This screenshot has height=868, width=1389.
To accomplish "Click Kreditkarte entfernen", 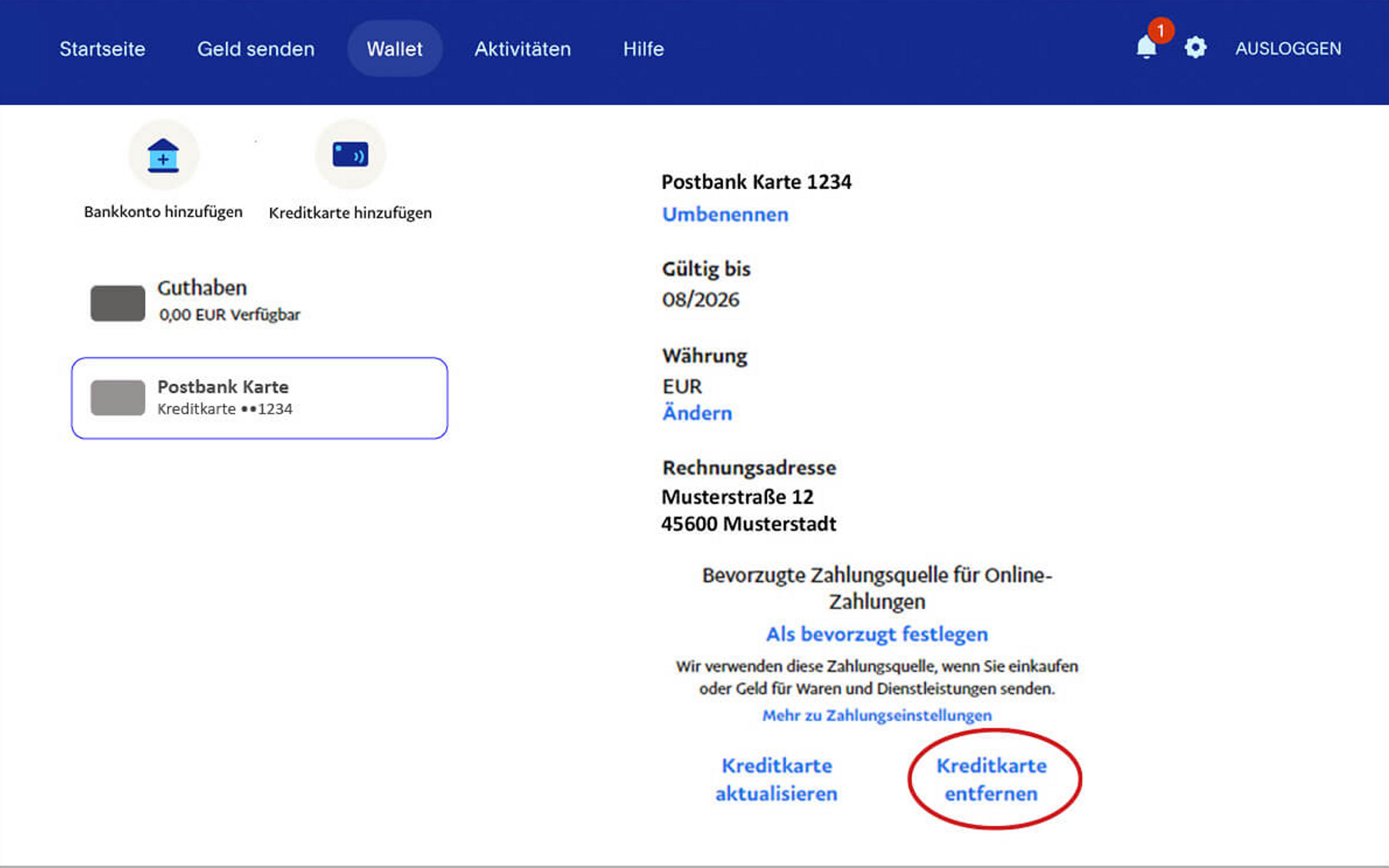I will click(991, 780).
